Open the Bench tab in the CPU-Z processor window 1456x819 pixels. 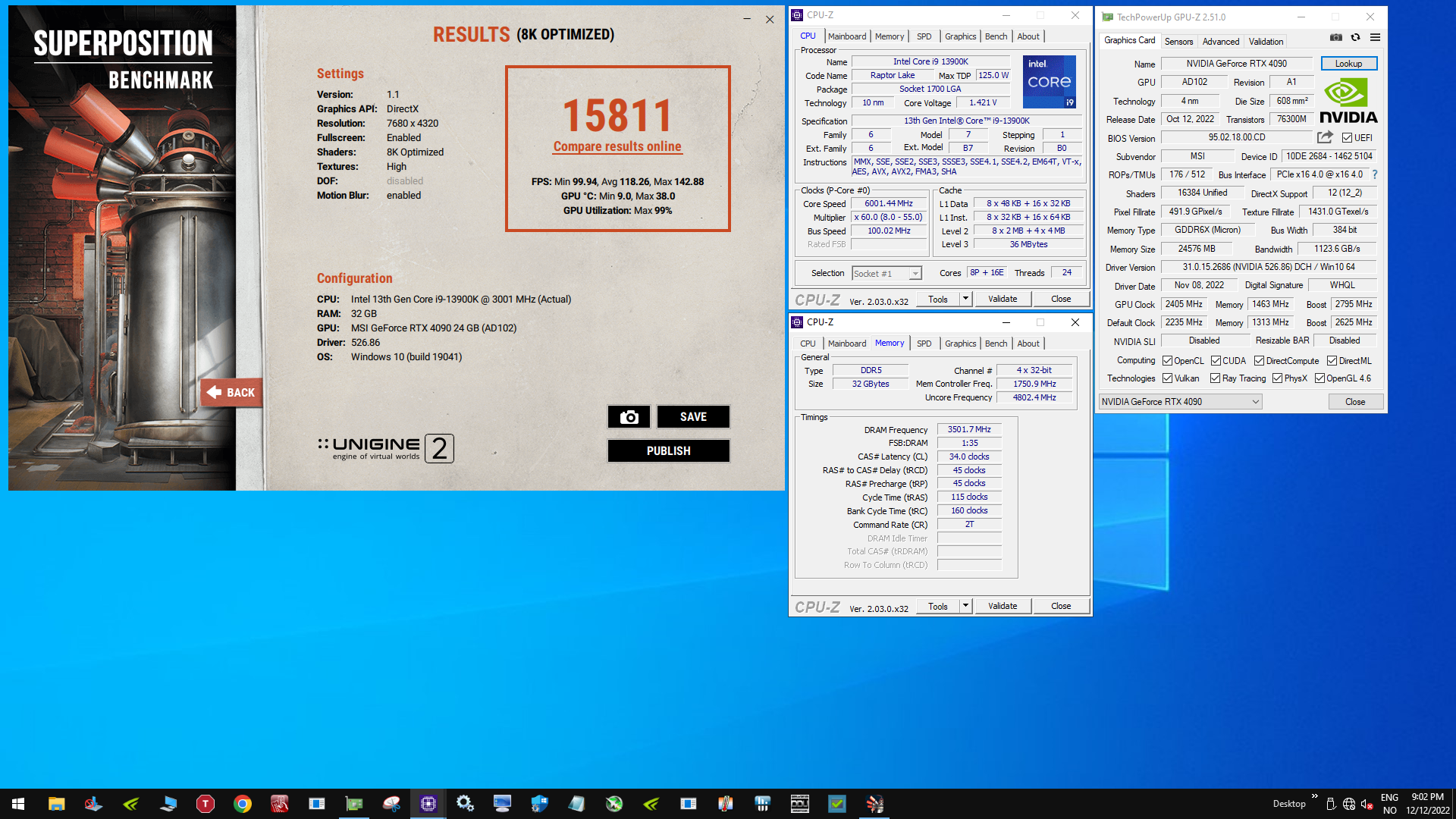coord(996,36)
